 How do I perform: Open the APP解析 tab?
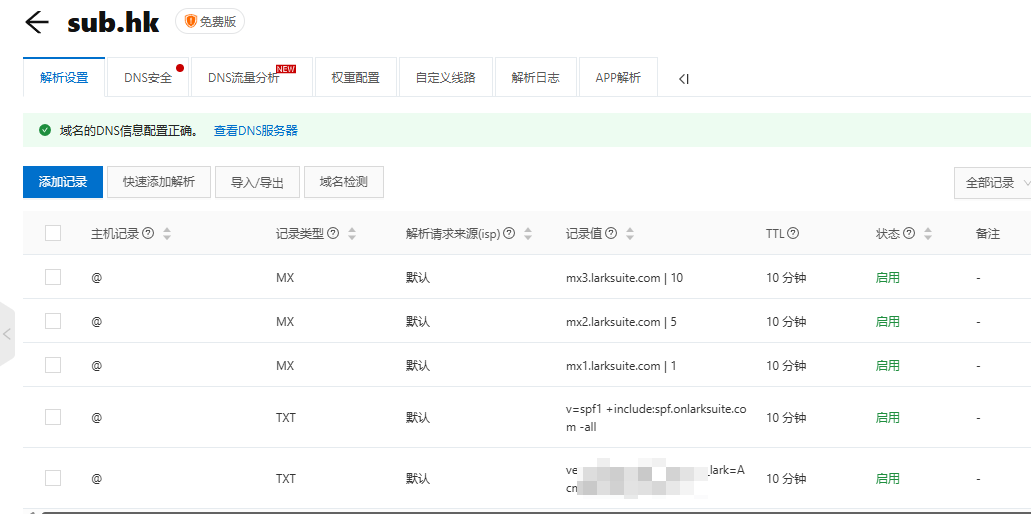[x=618, y=78]
